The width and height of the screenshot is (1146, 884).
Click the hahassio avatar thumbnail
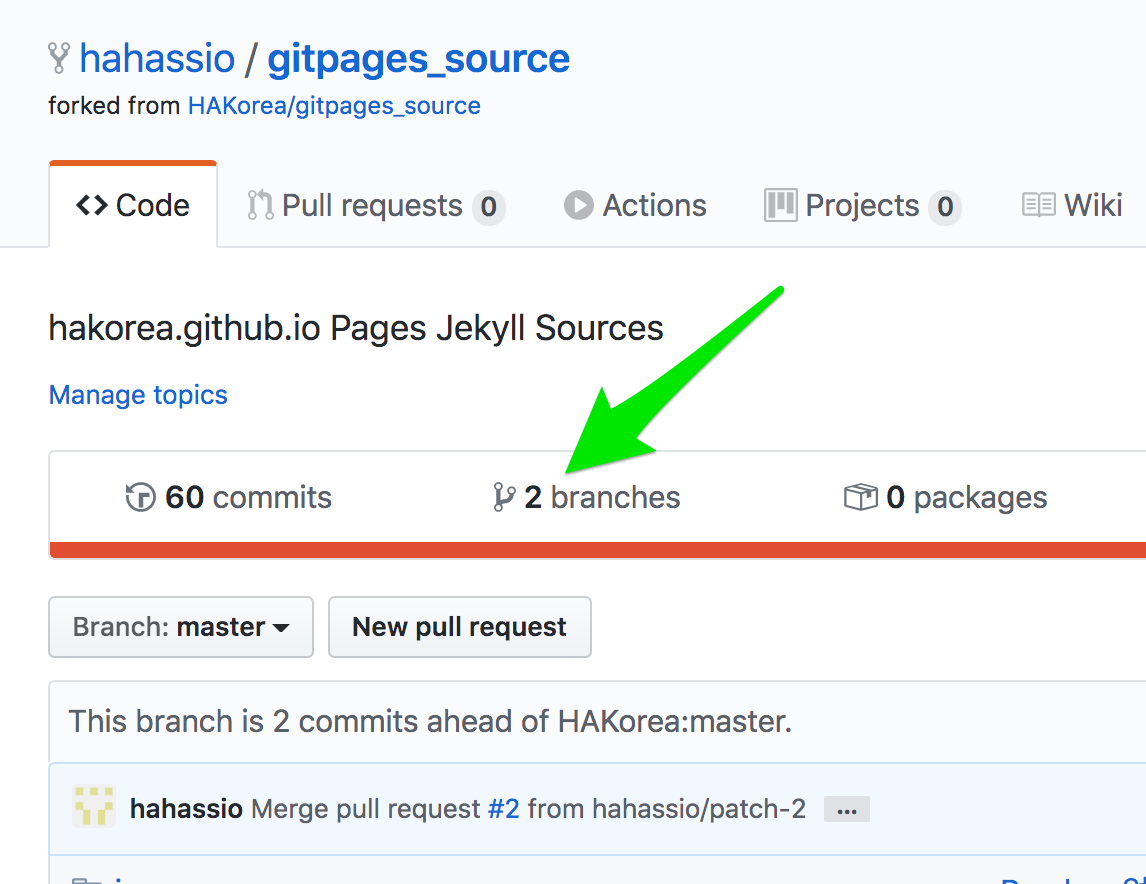(x=94, y=807)
